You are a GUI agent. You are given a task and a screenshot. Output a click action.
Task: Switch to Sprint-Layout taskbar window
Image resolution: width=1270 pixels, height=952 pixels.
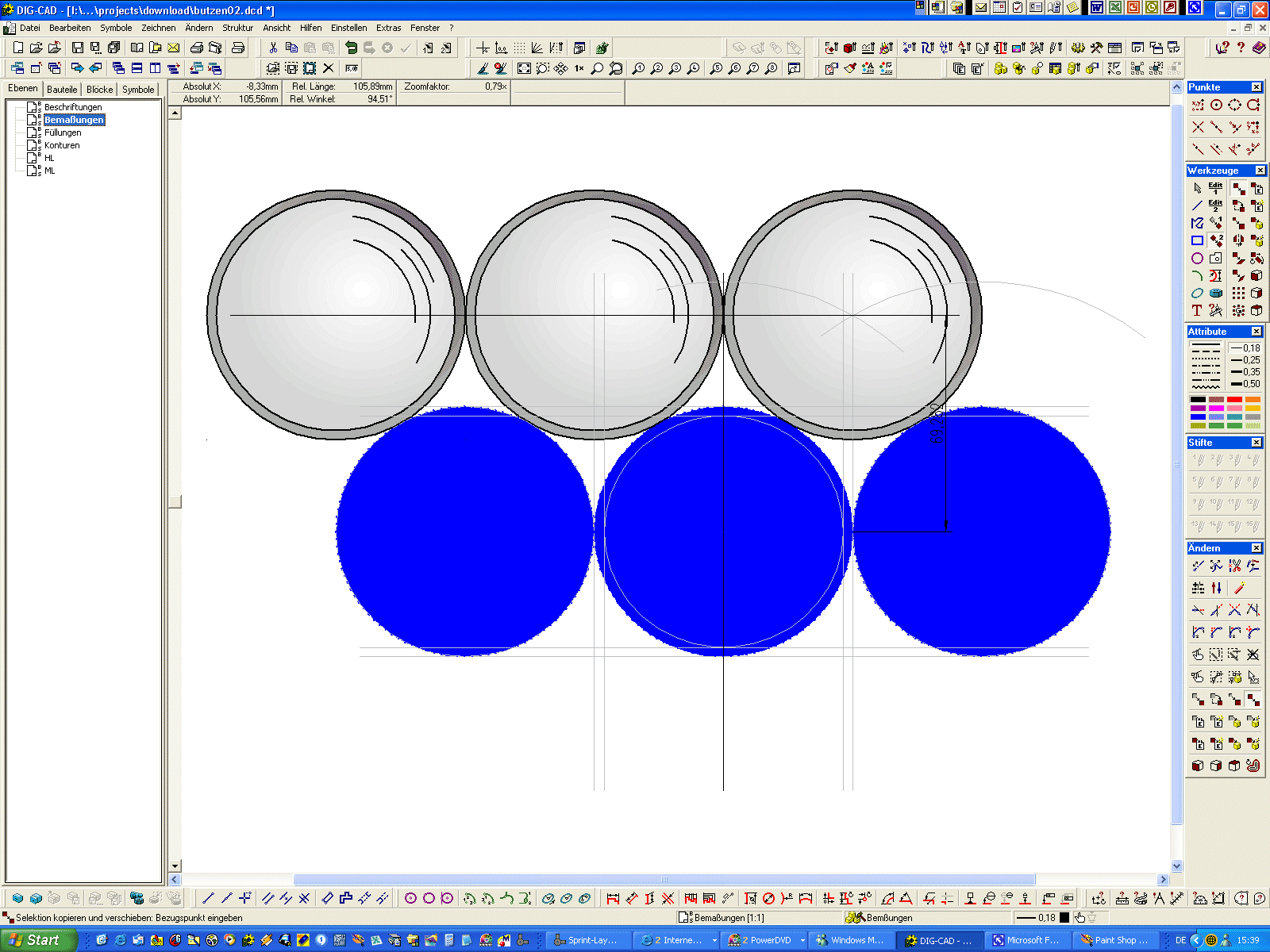(589, 940)
